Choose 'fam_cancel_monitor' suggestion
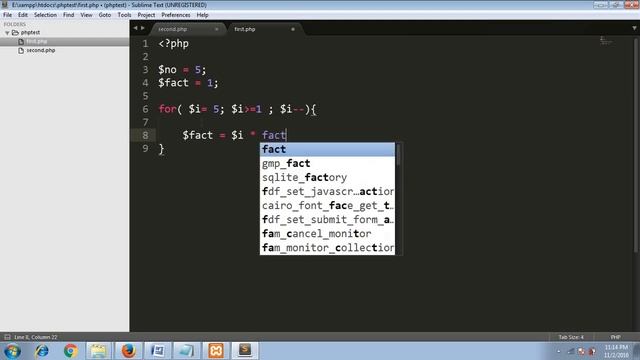Viewport: 640px width, 360px height. pyautogui.click(x=327, y=234)
